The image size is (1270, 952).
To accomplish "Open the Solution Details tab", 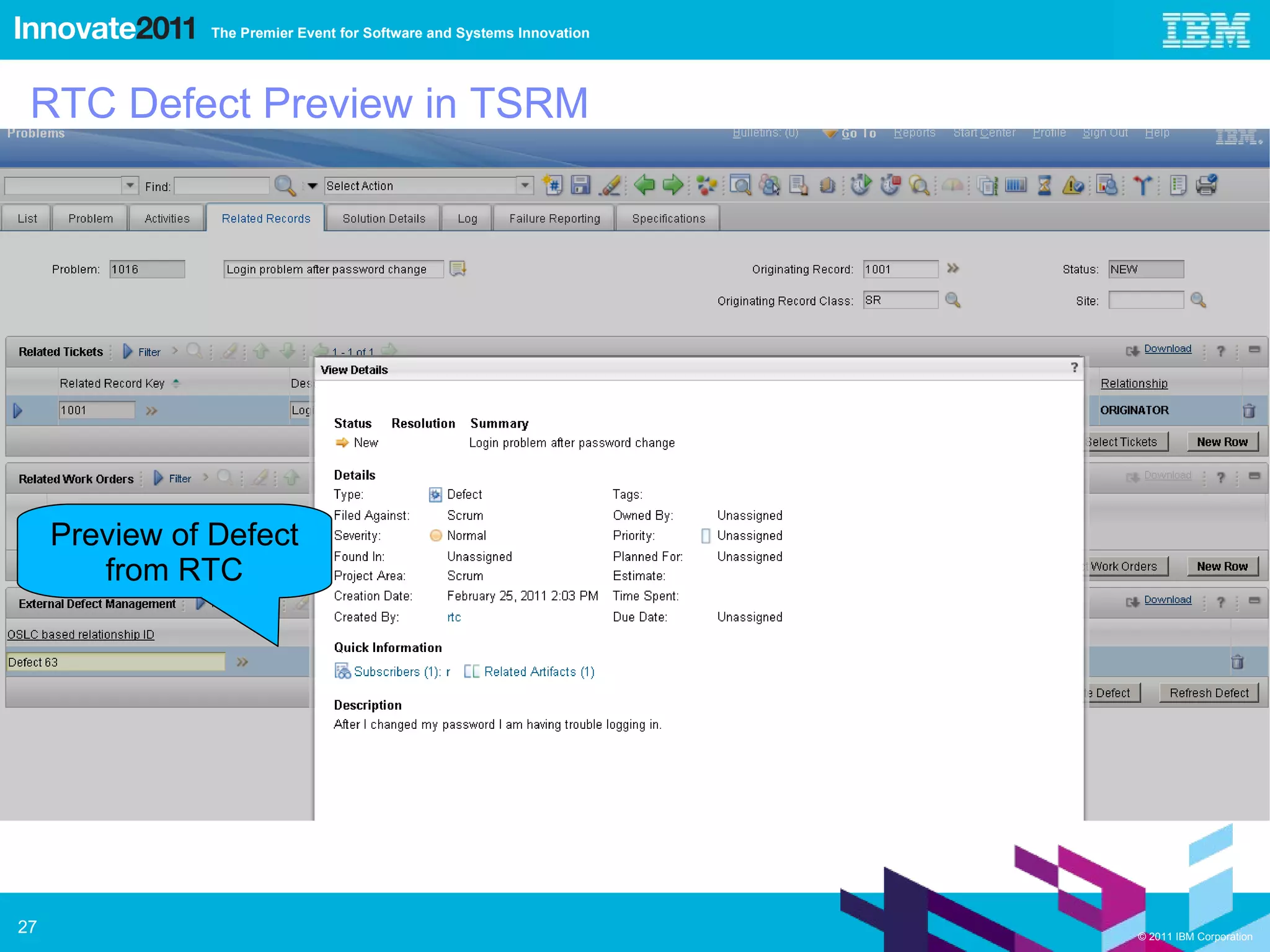I will (x=384, y=218).
